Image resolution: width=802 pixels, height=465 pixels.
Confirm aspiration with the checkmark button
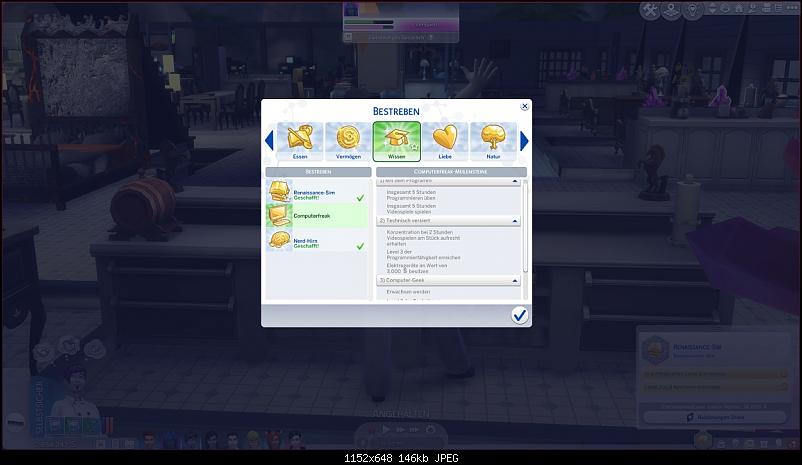coord(520,315)
